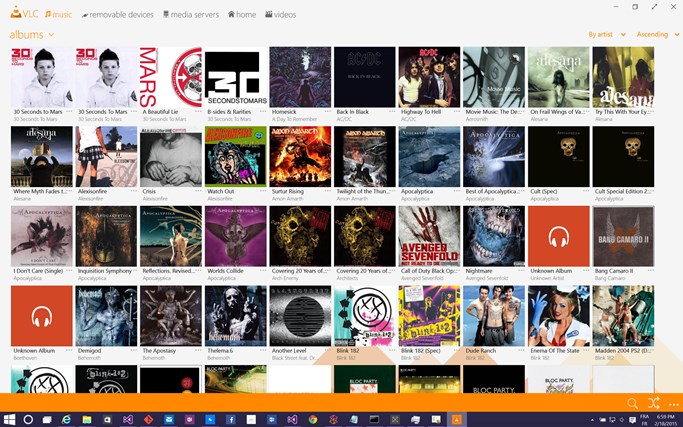Open more options for Architects' Covering 20 Years
The width and height of the screenshot is (683, 427).
click(392, 271)
